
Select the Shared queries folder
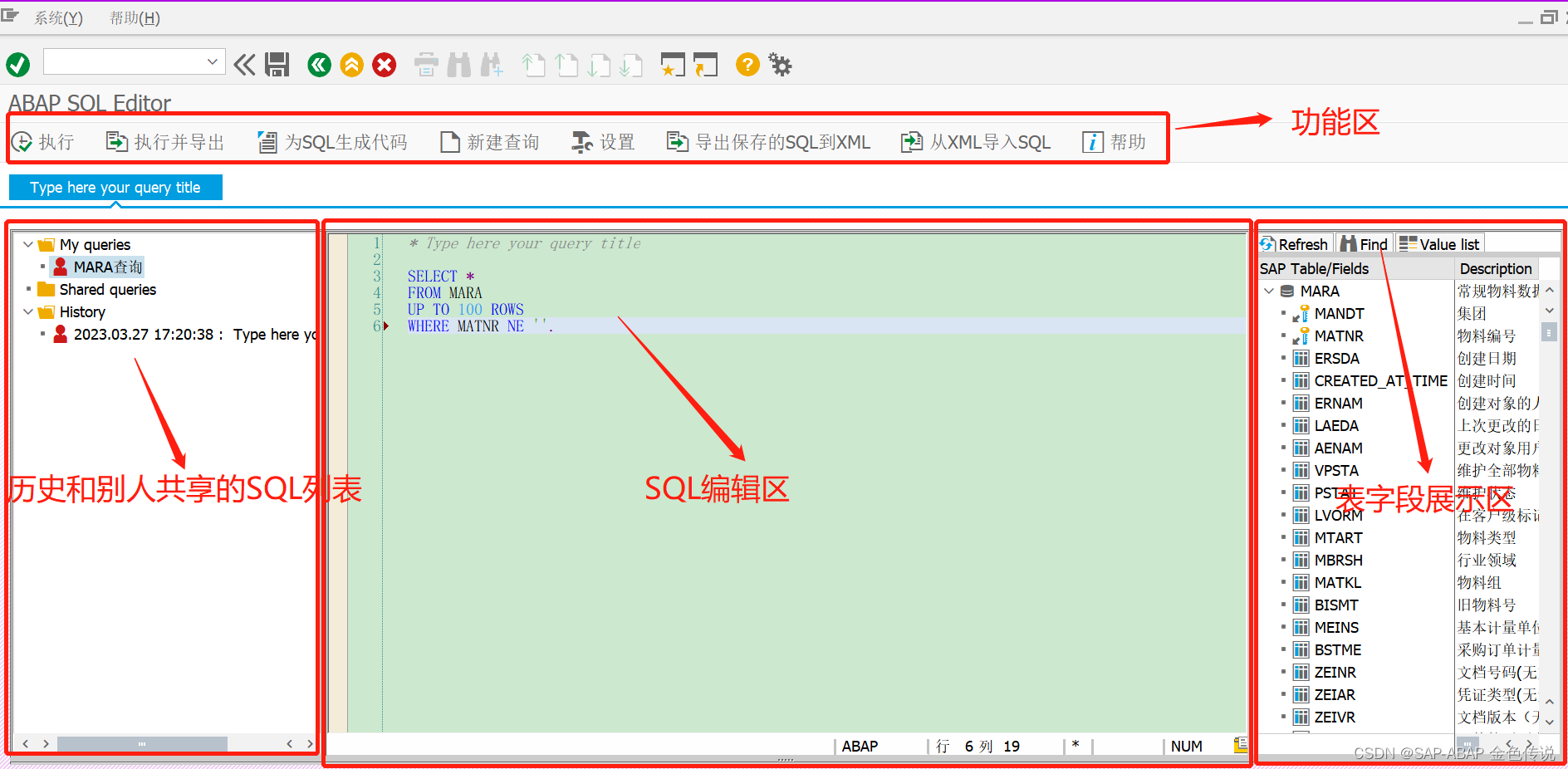point(107,289)
